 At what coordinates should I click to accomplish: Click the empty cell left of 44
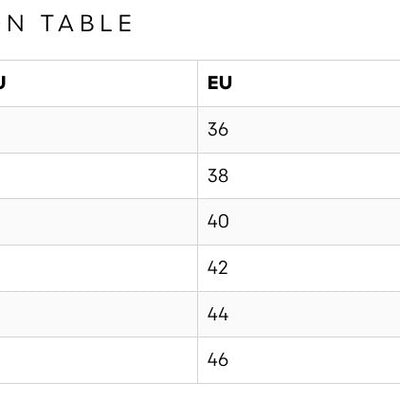tap(99, 314)
